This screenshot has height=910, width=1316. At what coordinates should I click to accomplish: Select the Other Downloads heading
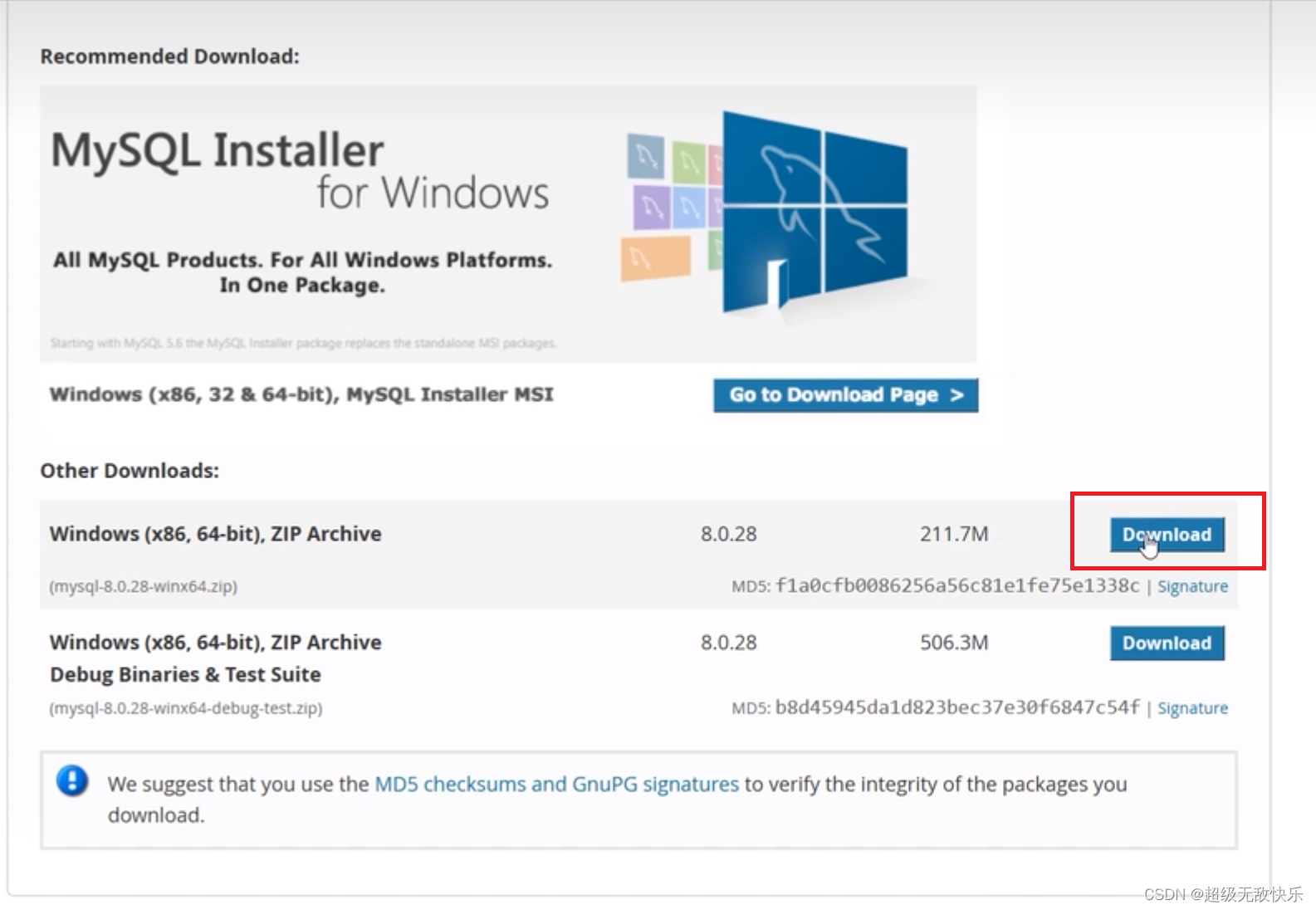130,471
